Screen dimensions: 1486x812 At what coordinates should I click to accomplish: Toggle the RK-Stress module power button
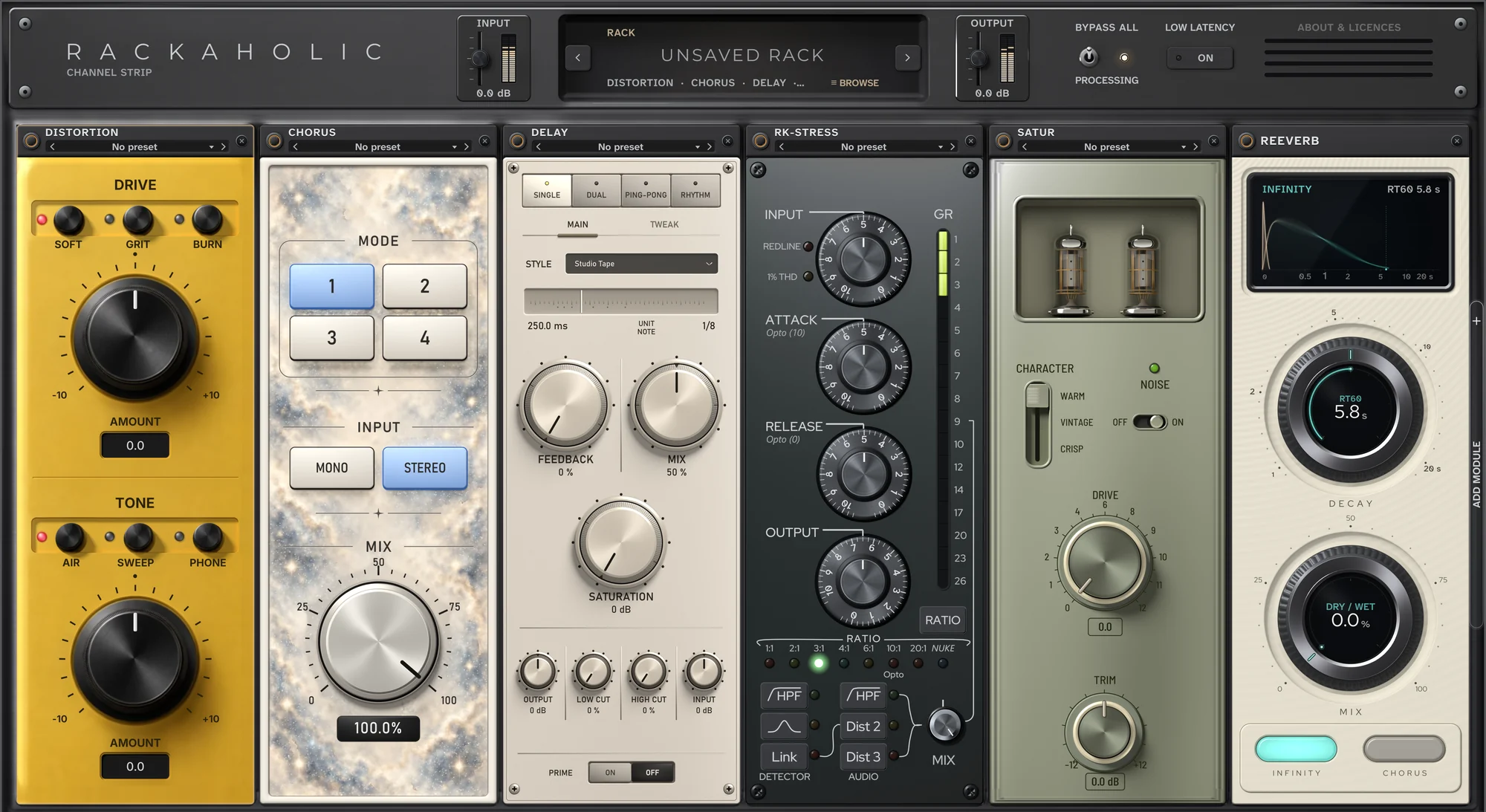[x=760, y=141]
